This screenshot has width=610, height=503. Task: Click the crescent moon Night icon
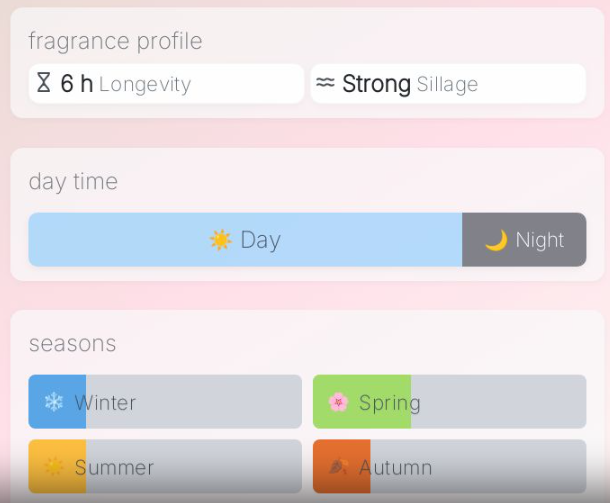[x=496, y=240]
